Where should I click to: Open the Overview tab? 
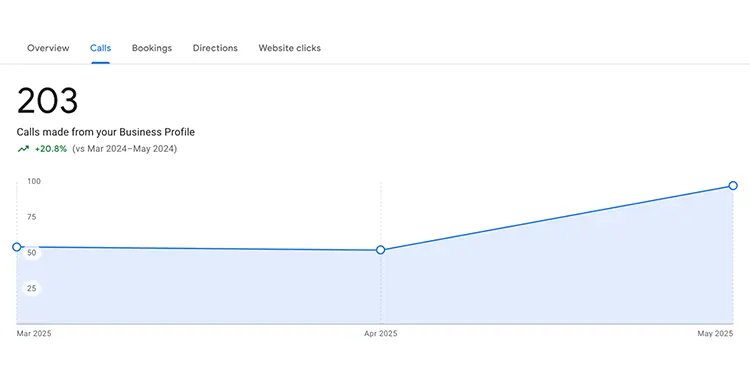coord(48,48)
